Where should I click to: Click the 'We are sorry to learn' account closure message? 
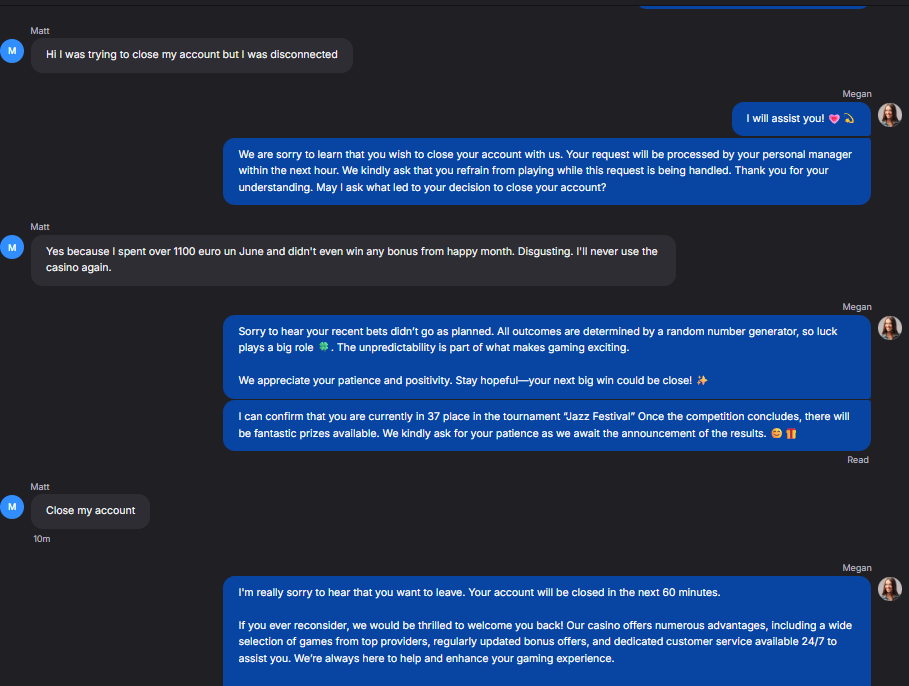(x=547, y=171)
